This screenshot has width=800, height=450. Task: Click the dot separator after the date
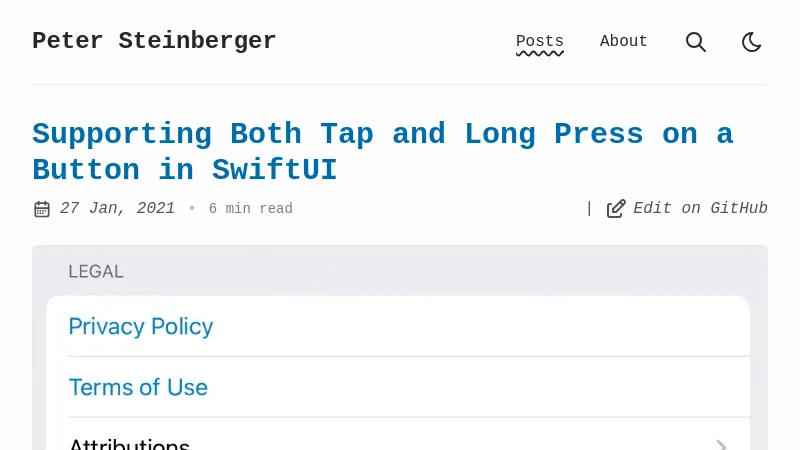(192, 209)
